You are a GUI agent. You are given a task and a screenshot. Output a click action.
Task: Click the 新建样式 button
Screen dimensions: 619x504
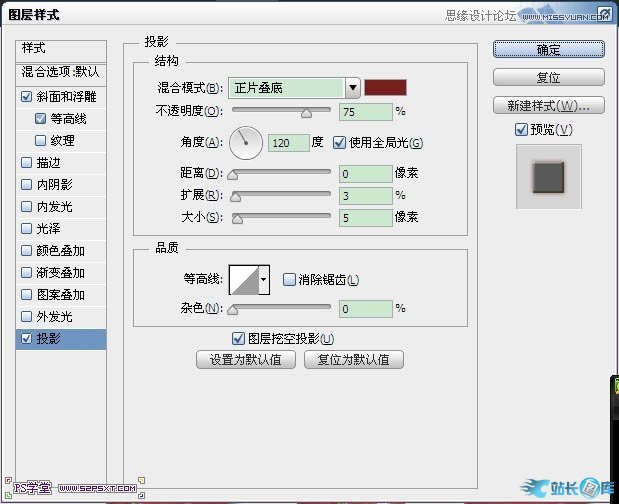[x=548, y=105]
